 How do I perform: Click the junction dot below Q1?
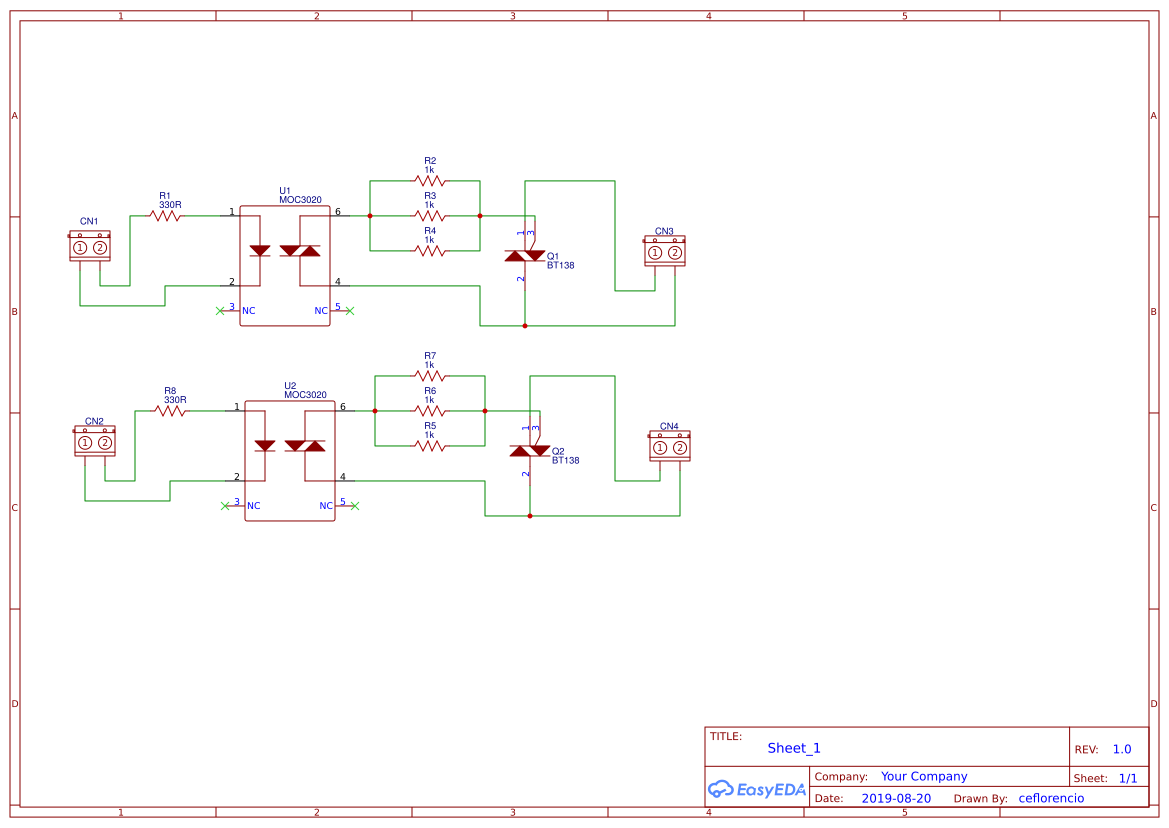(527, 324)
